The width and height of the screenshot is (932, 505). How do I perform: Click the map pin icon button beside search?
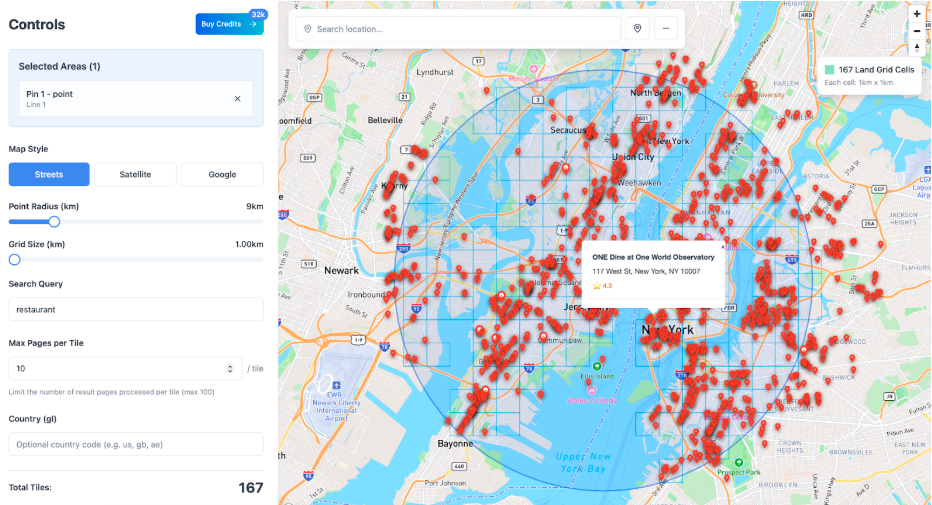tap(637, 29)
